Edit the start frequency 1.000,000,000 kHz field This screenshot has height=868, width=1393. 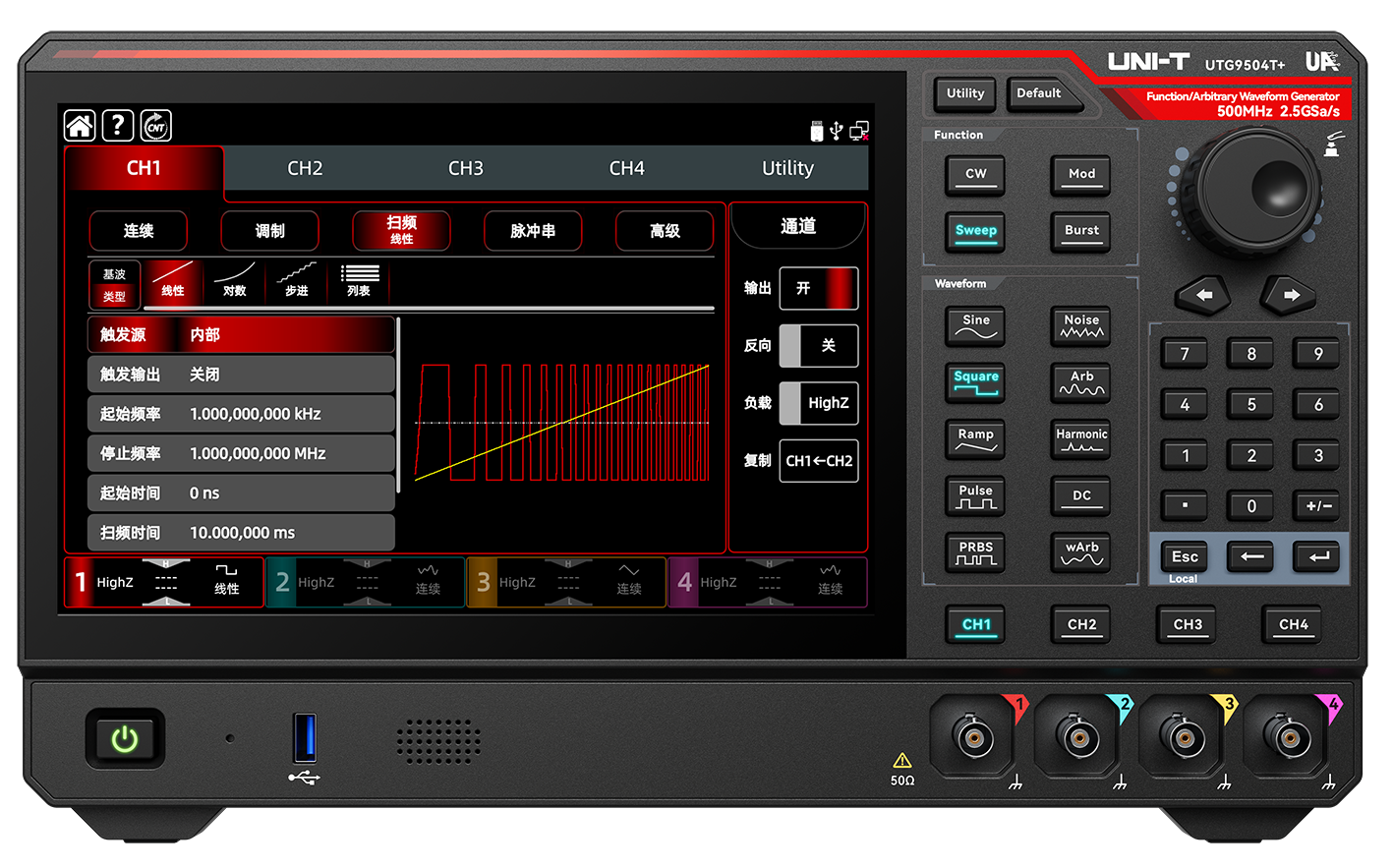[x=242, y=414]
